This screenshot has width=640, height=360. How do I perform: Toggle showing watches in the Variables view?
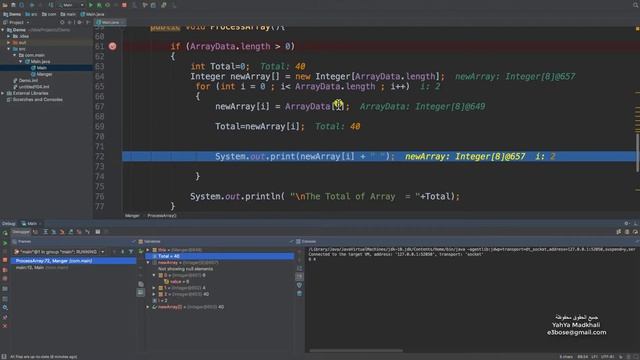click(x=140, y=292)
